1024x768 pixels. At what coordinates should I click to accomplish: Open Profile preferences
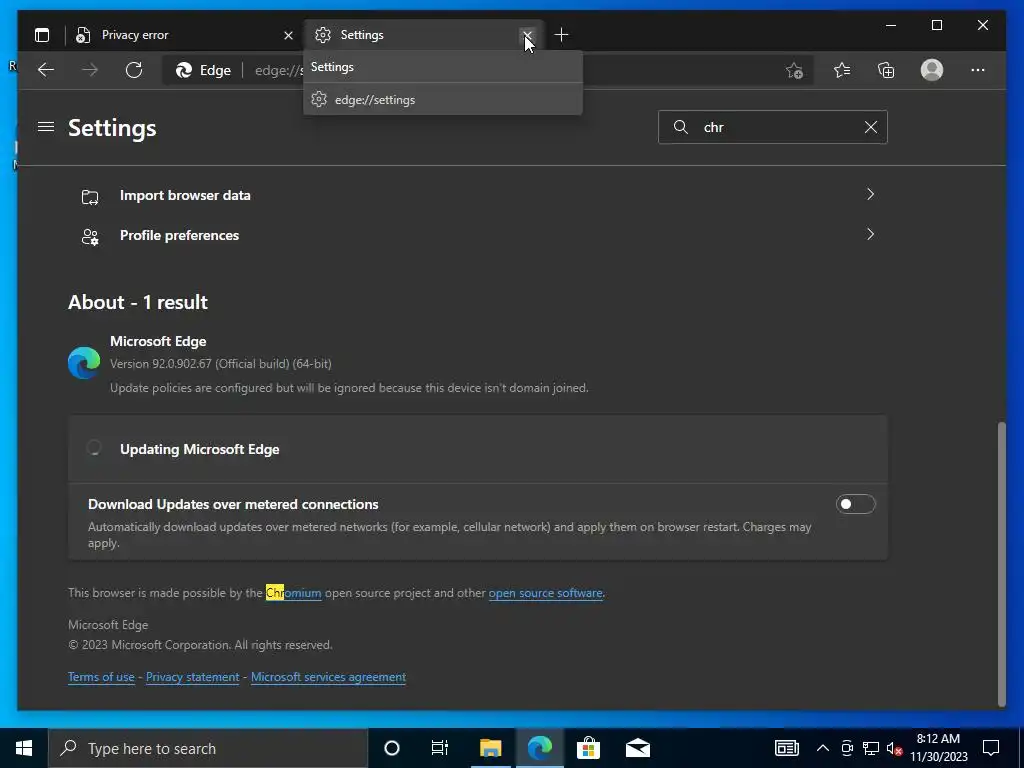pos(477,235)
